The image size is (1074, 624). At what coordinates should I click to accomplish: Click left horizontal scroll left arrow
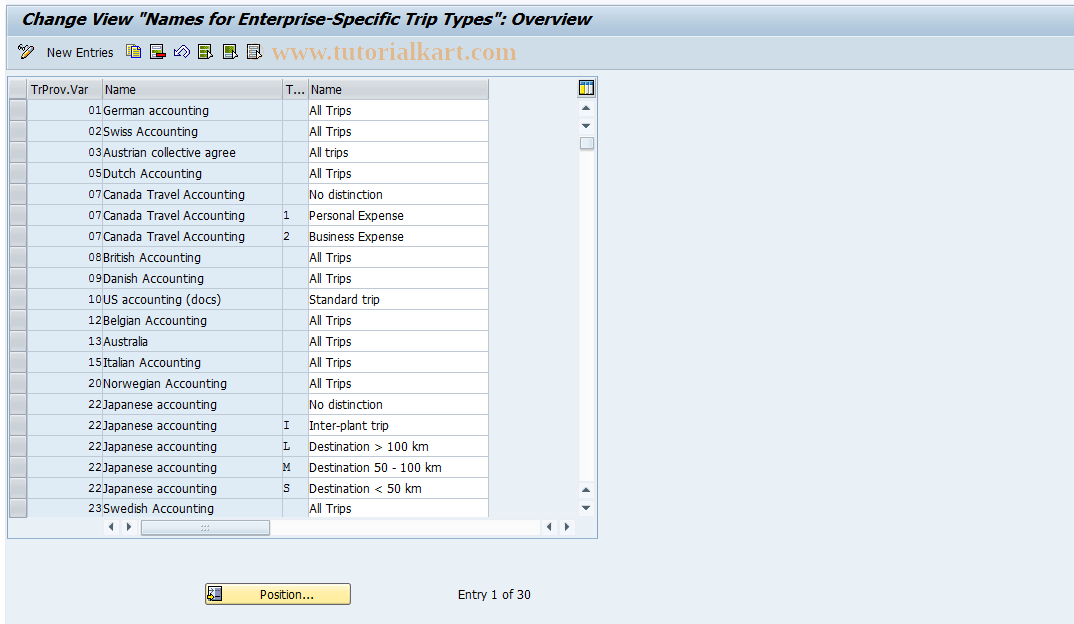coord(111,527)
